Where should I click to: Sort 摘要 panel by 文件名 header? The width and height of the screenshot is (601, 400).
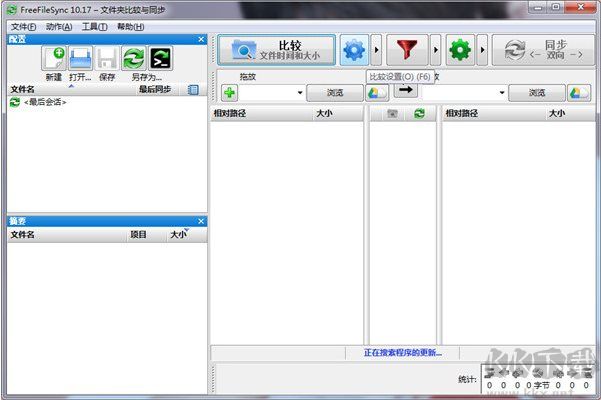68,234
